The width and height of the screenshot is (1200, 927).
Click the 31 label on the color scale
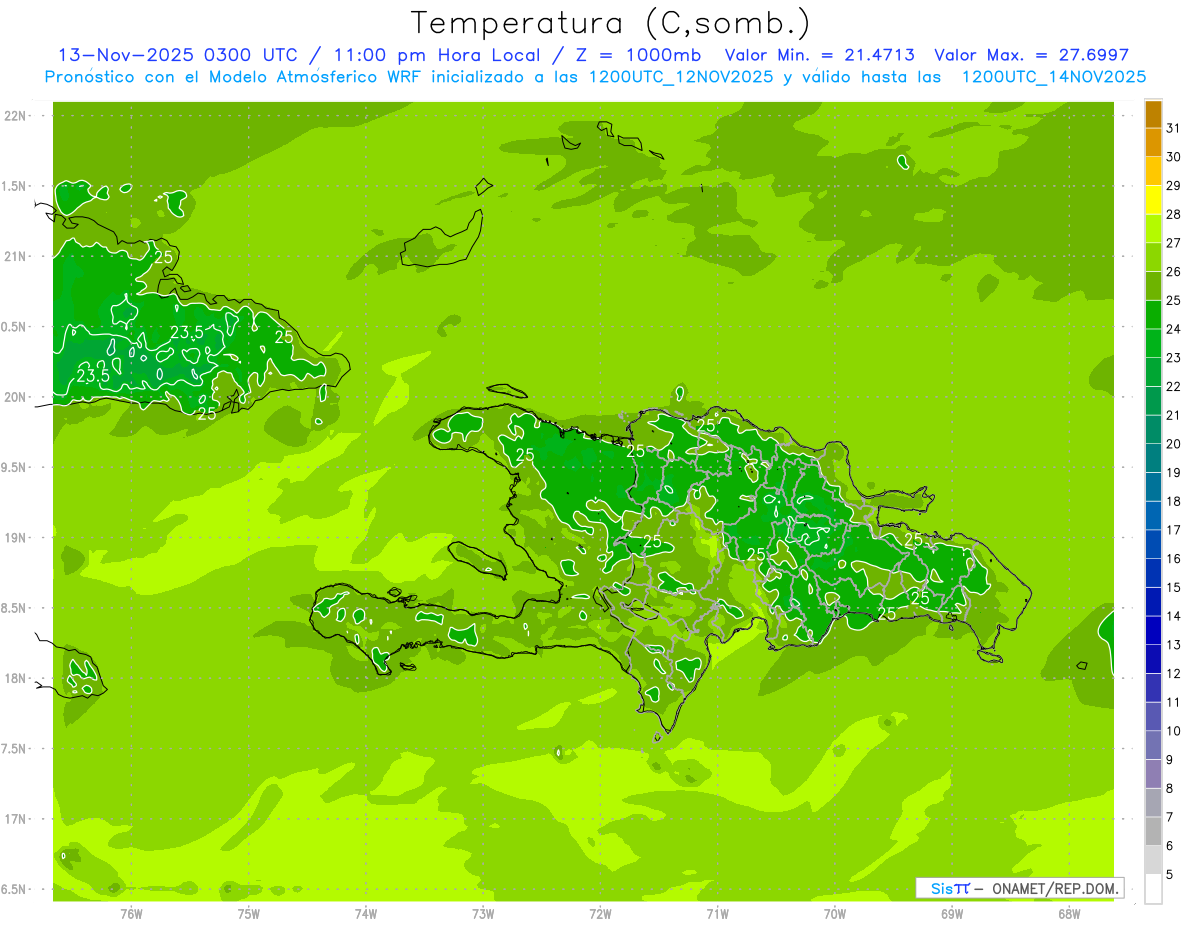point(1174,128)
